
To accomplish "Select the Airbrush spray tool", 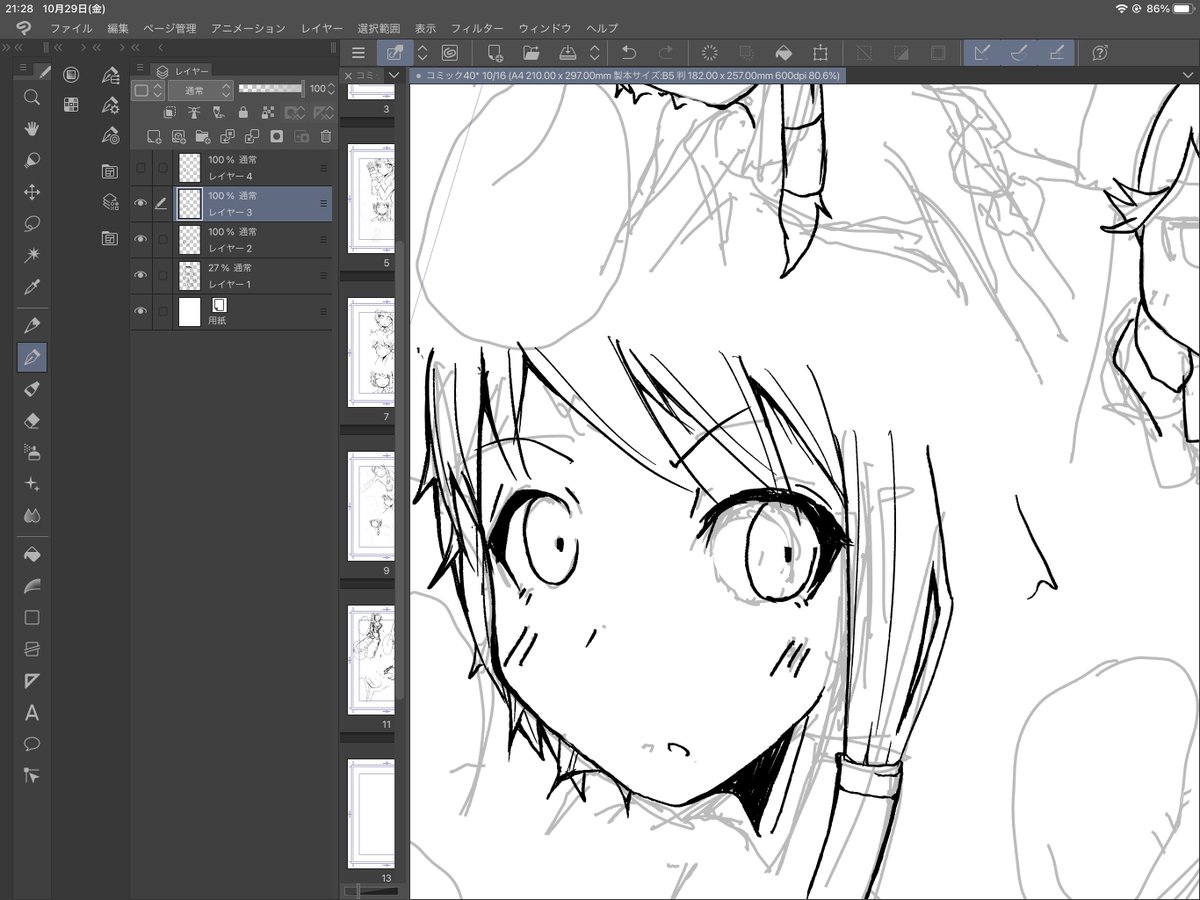I will click(x=32, y=452).
